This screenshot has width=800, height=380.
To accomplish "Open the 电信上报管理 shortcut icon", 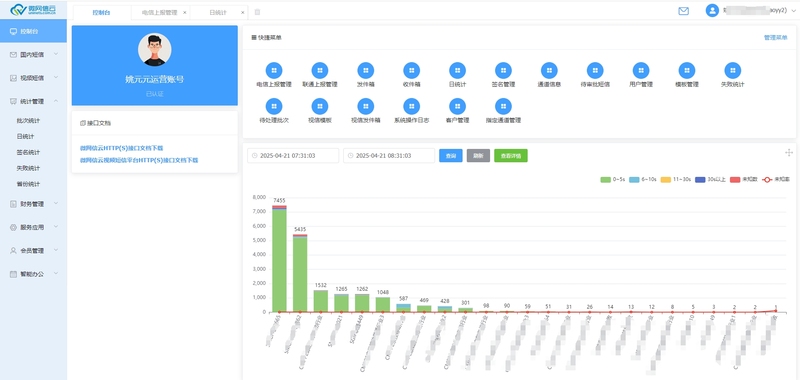I will pyautogui.click(x=274, y=70).
